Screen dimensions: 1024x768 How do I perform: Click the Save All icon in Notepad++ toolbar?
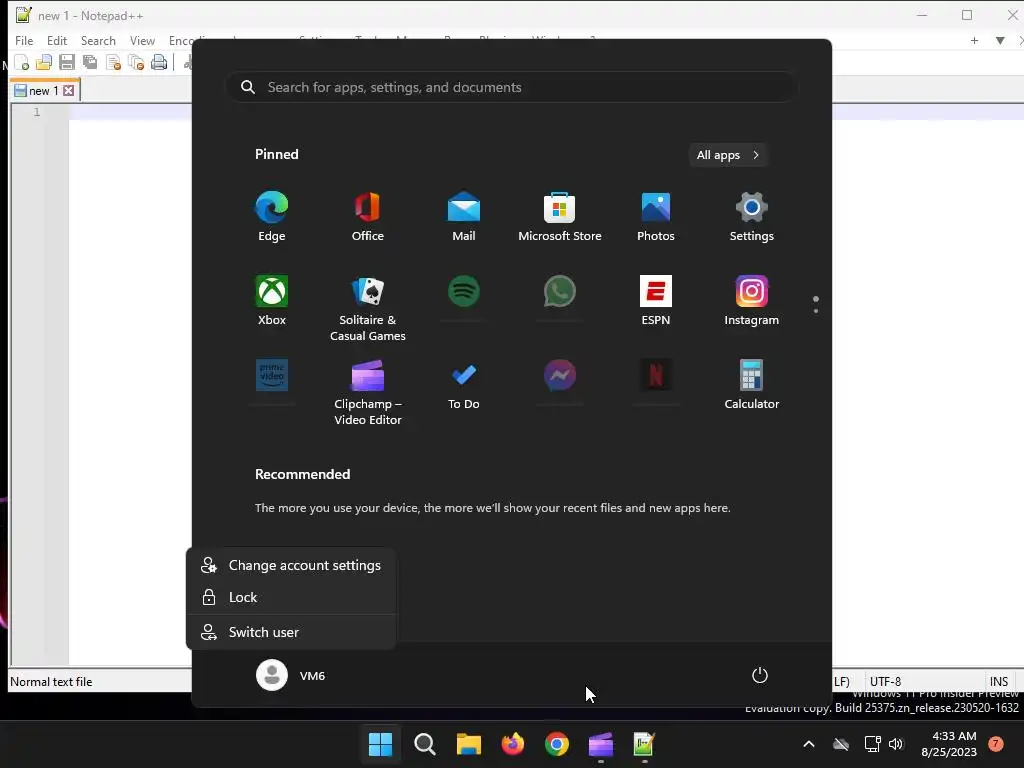(89, 63)
